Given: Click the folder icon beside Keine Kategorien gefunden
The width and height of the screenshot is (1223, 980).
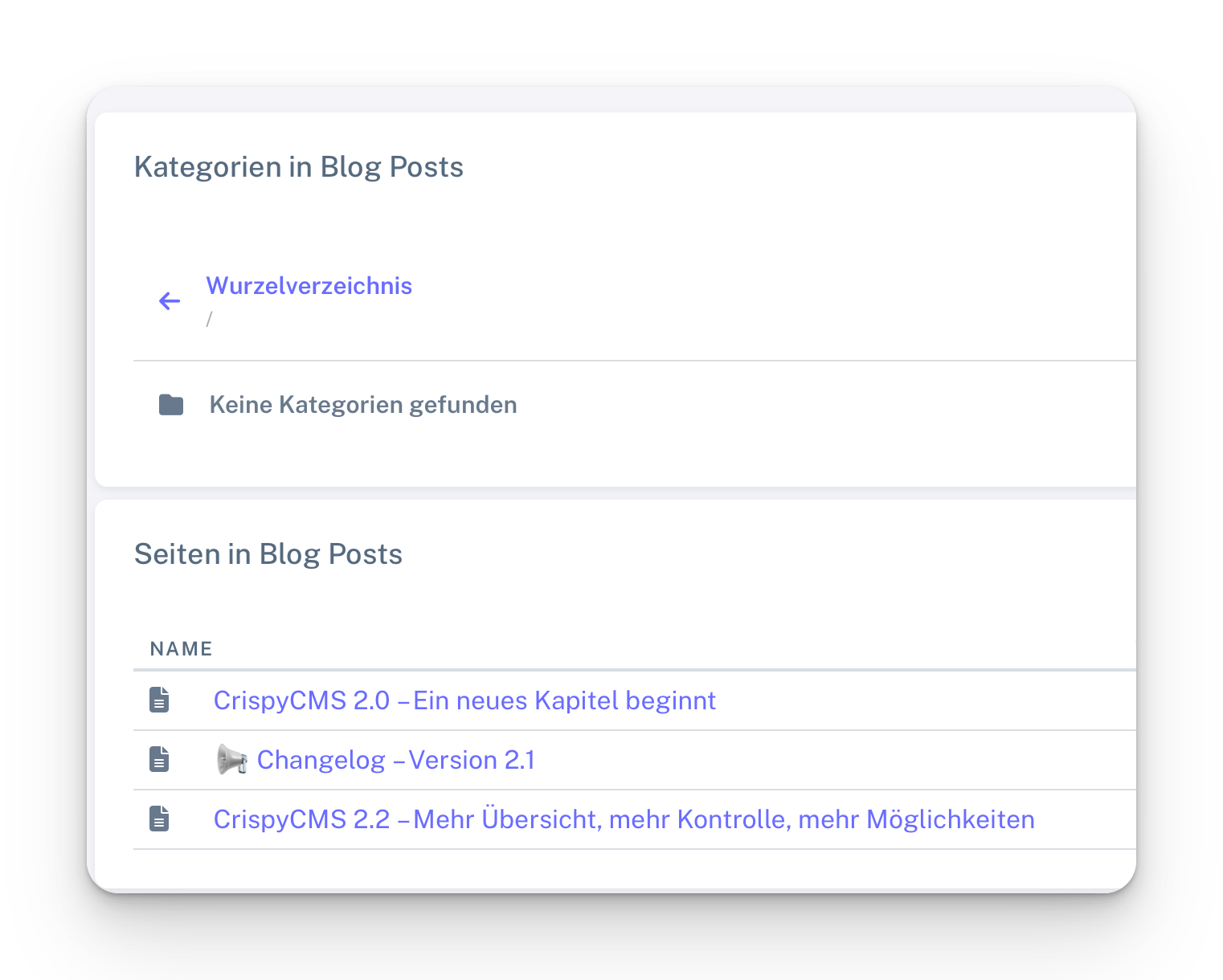Looking at the screenshot, I should (x=171, y=405).
